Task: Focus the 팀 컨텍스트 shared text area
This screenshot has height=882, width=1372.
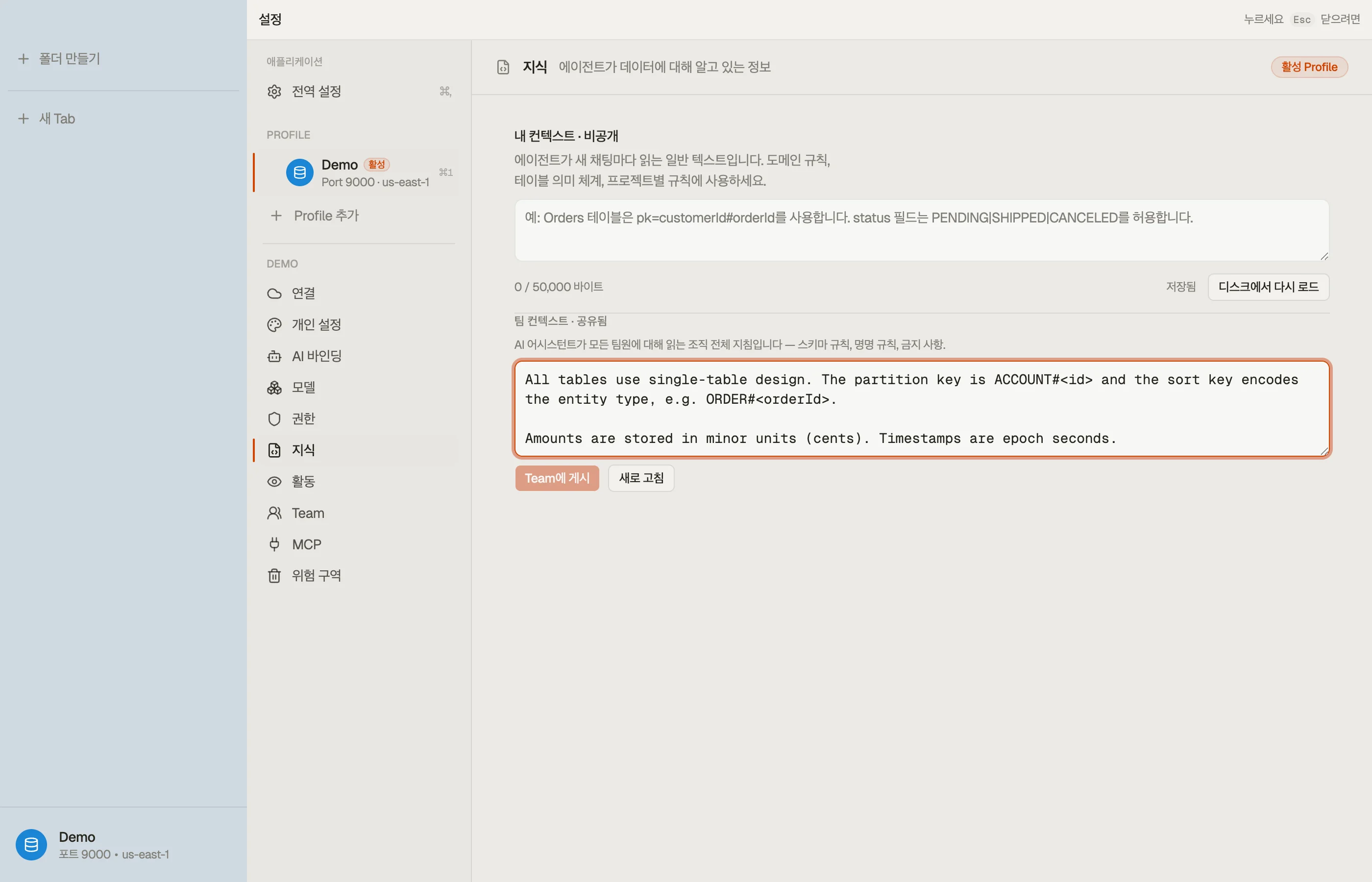Action: (921, 409)
